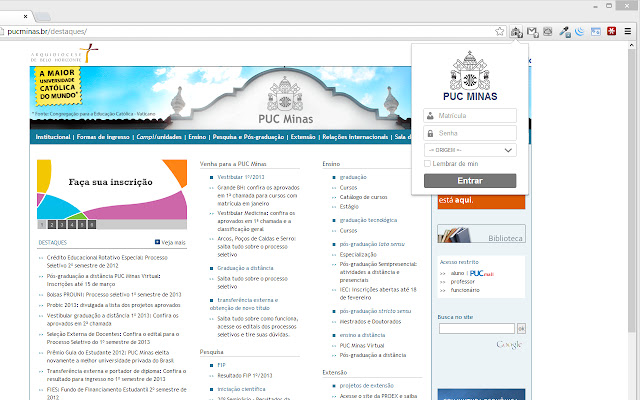Viewport: 640px width, 400px height.
Task: Click the Busca no site search field
Action: click(x=477, y=328)
